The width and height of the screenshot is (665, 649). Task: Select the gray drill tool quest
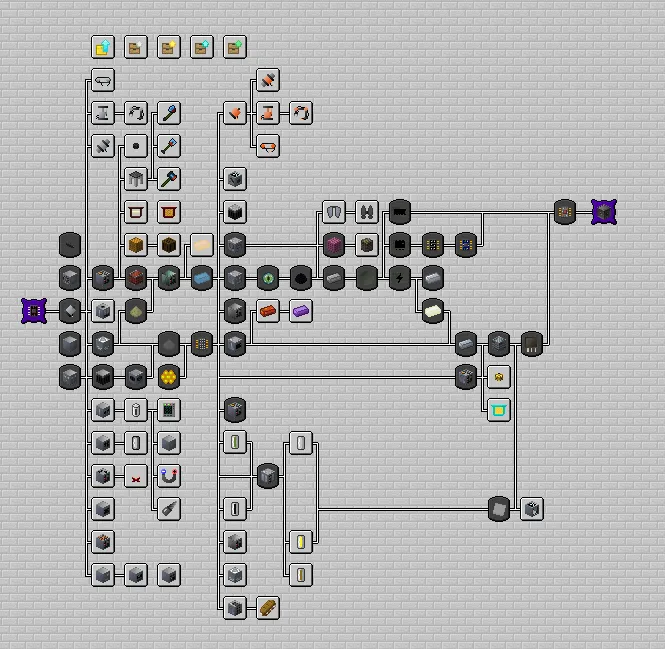pyautogui.click(x=169, y=509)
